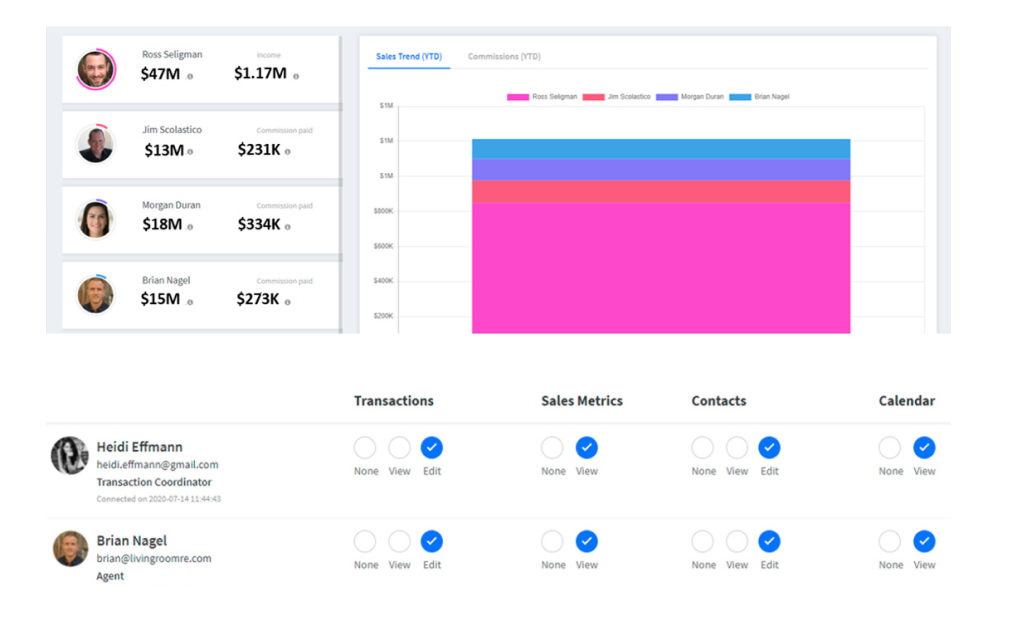Image resolution: width=1022 pixels, height=628 pixels.
Task: Switch to the Commissions (YTD) tab
Action: point(504,57)
